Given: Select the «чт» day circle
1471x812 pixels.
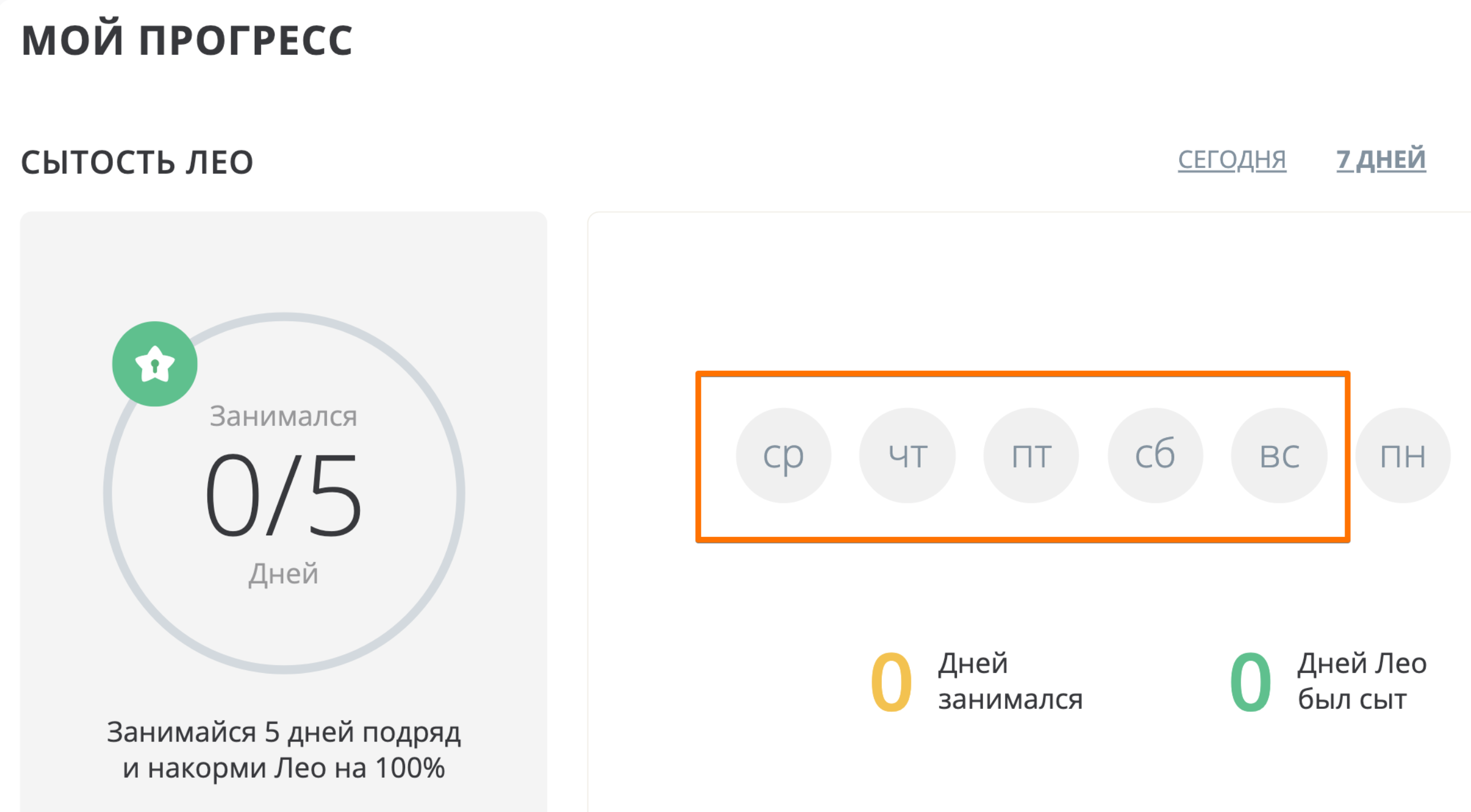Looking at the screenshot, I should pos(908,456).
